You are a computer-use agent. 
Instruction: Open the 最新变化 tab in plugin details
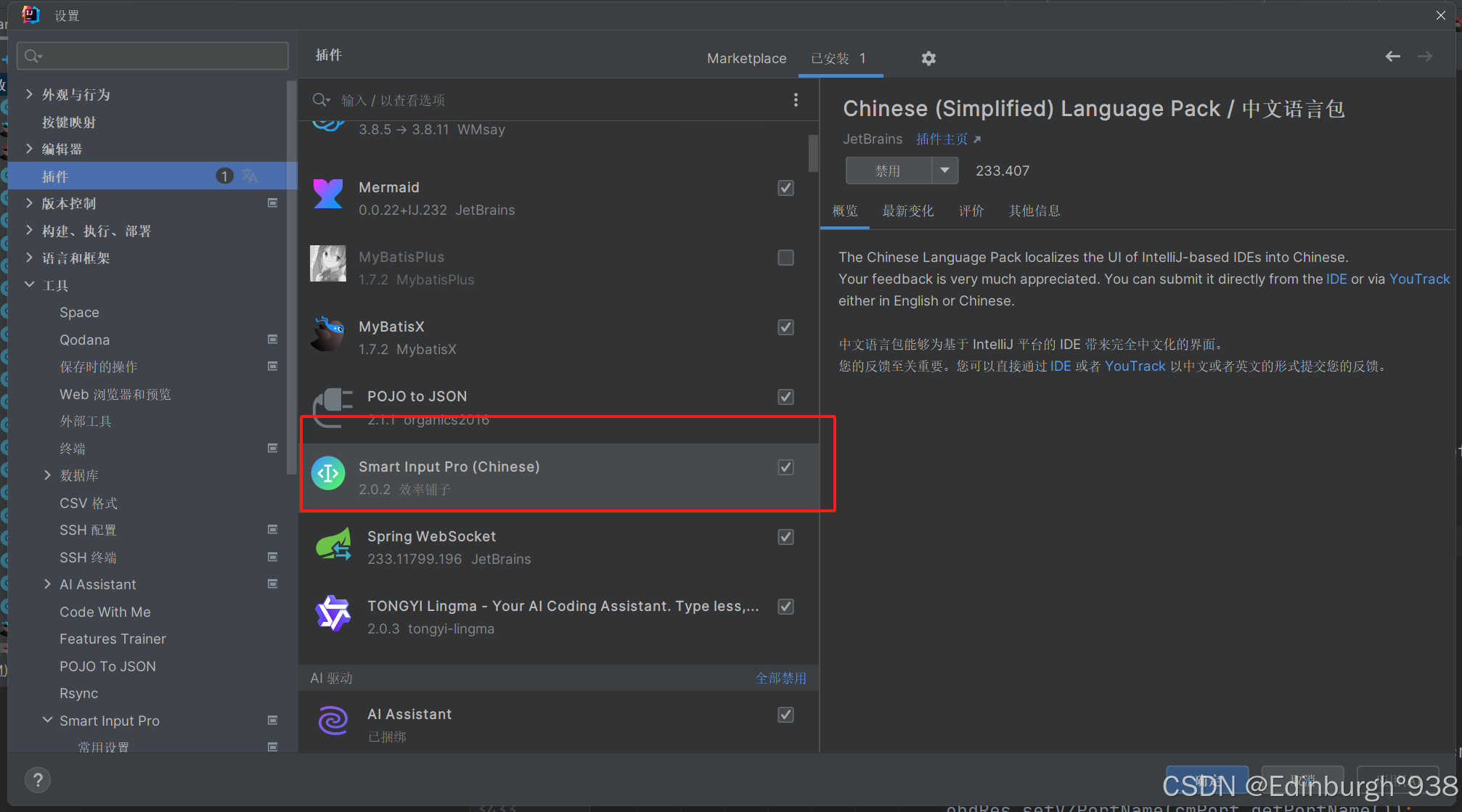[907, 211]
